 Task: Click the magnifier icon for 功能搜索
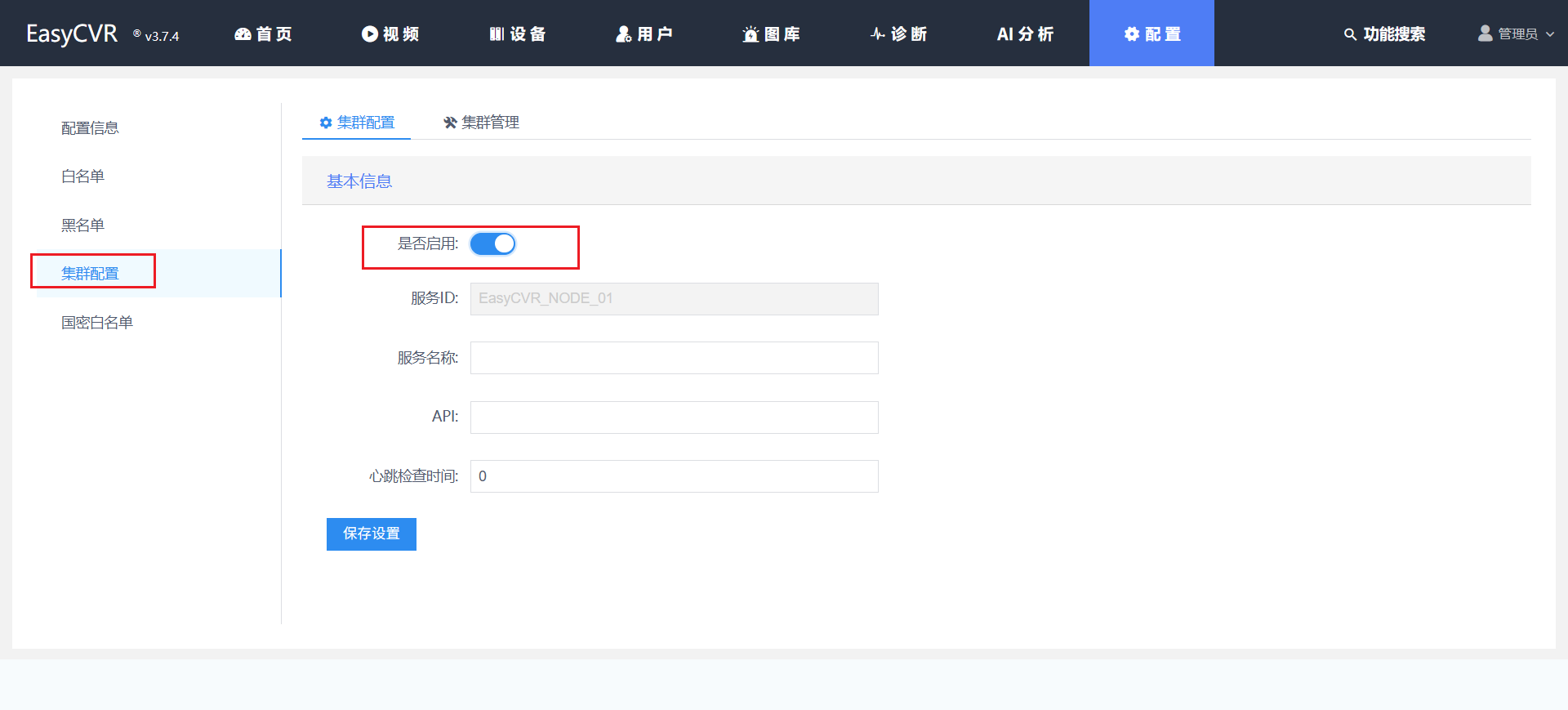1350,34
